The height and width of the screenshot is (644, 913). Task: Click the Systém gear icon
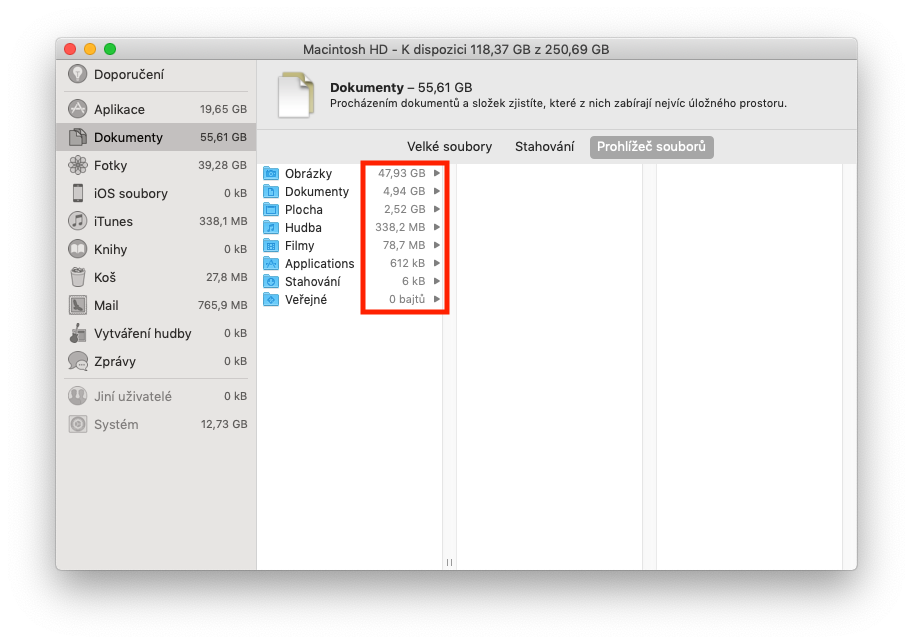(x=77, y=424)
